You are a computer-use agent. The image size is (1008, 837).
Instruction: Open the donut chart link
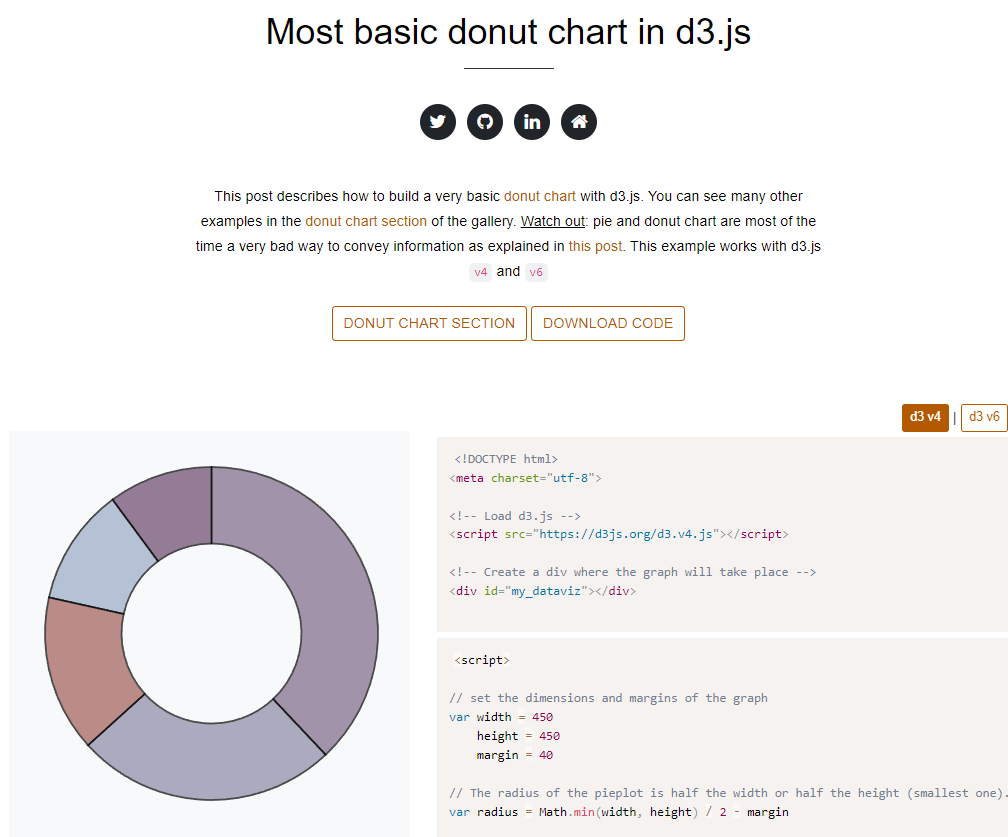pyautogui.click(x=539, y=196)
